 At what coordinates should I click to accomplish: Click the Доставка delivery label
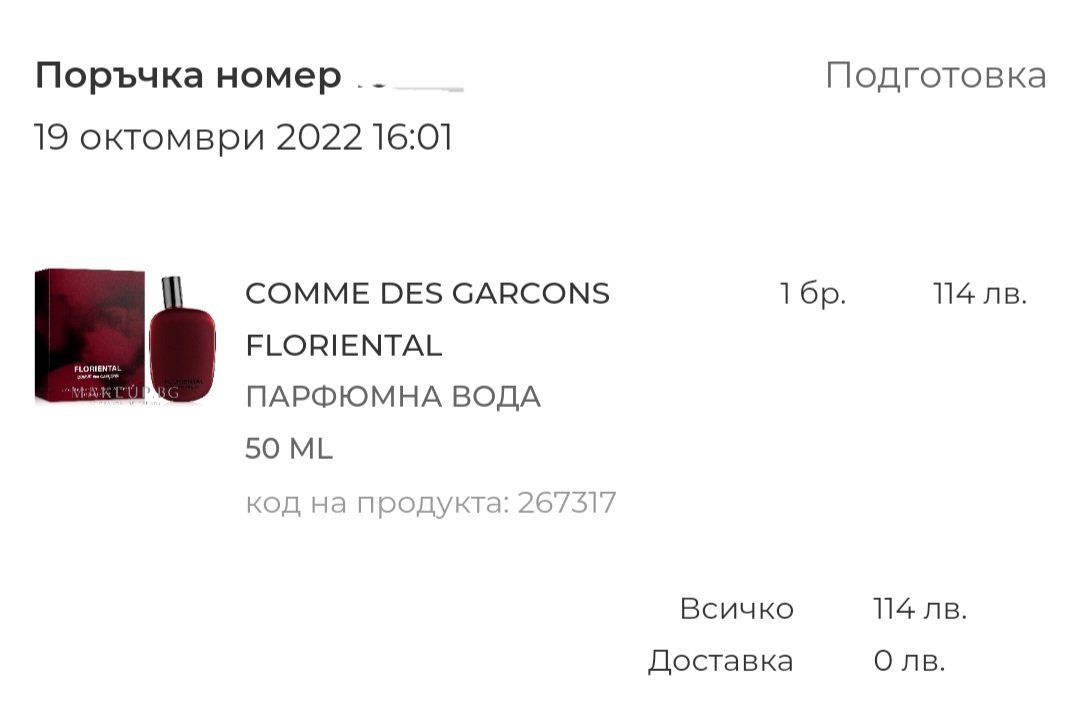coord(720,661)
